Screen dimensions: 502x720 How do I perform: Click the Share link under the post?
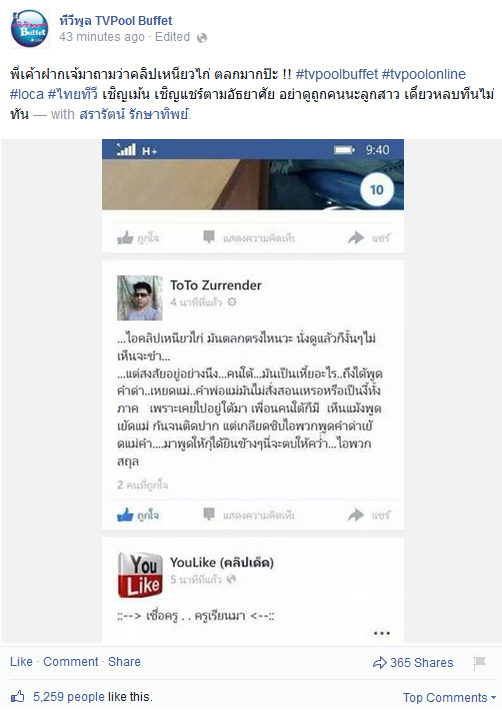(x=124, y=662)
